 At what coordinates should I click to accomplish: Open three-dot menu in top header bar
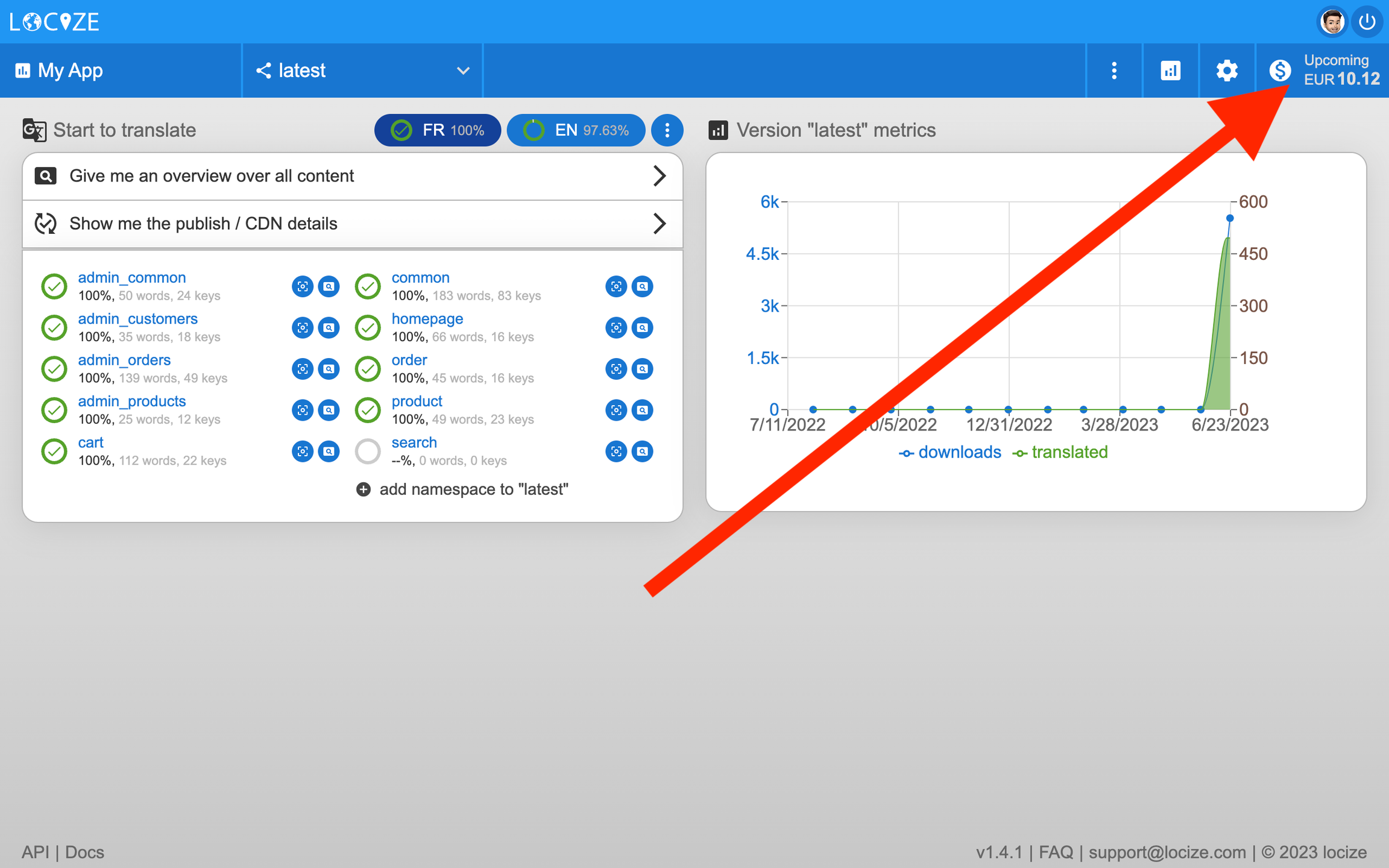(x=1113, y=71)
